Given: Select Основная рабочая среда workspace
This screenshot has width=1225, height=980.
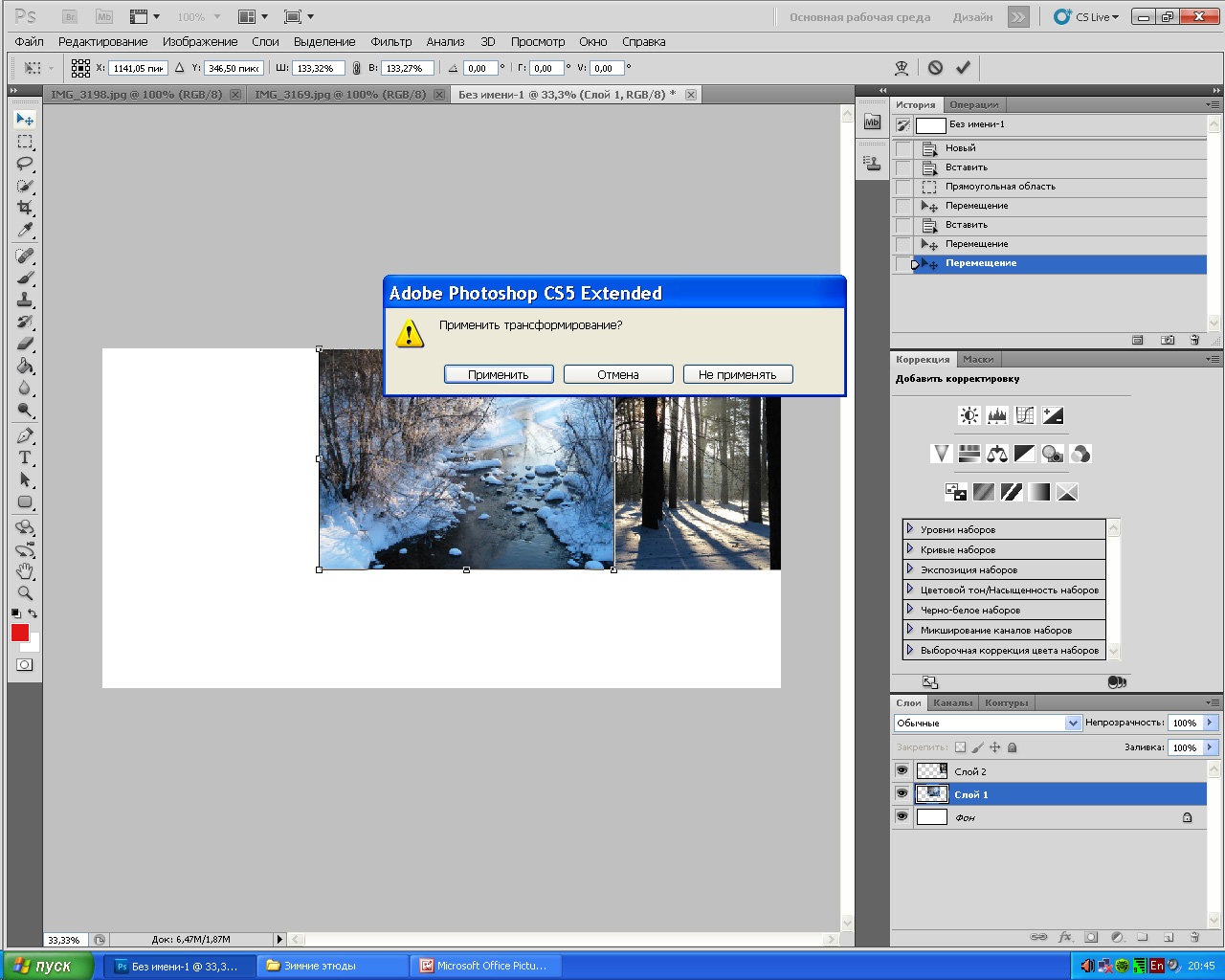Looking at the screenshot, I should click(x=859, y=17).
